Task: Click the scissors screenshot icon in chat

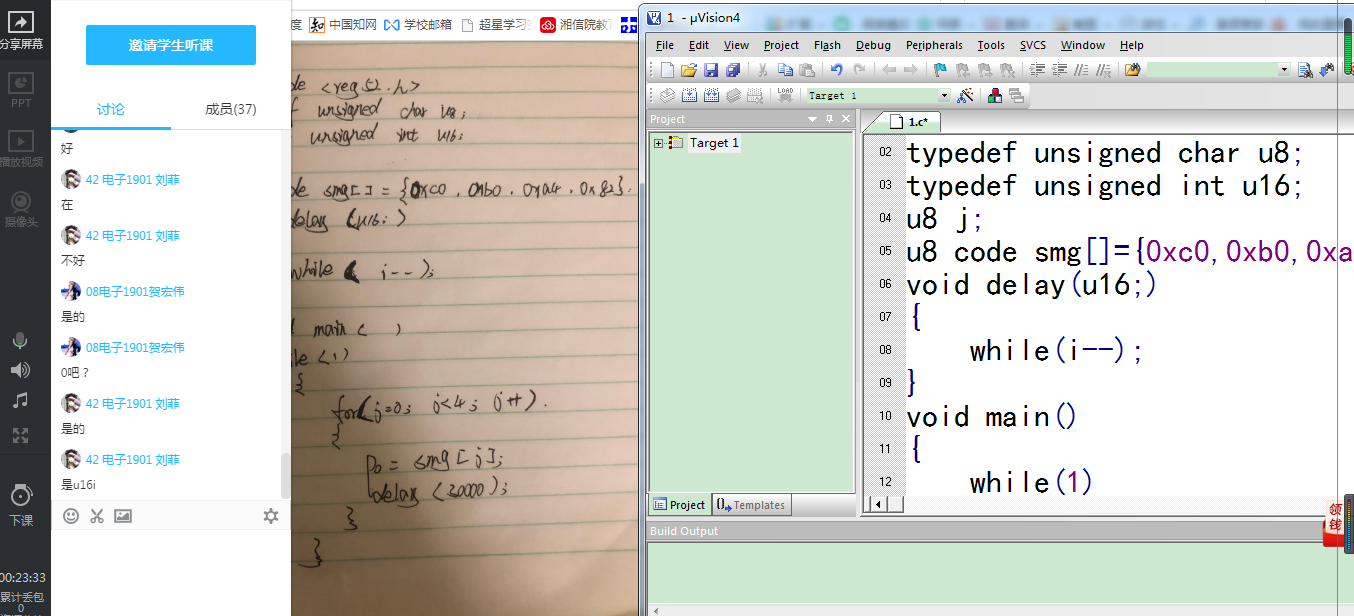Action: tap(97, 516)
